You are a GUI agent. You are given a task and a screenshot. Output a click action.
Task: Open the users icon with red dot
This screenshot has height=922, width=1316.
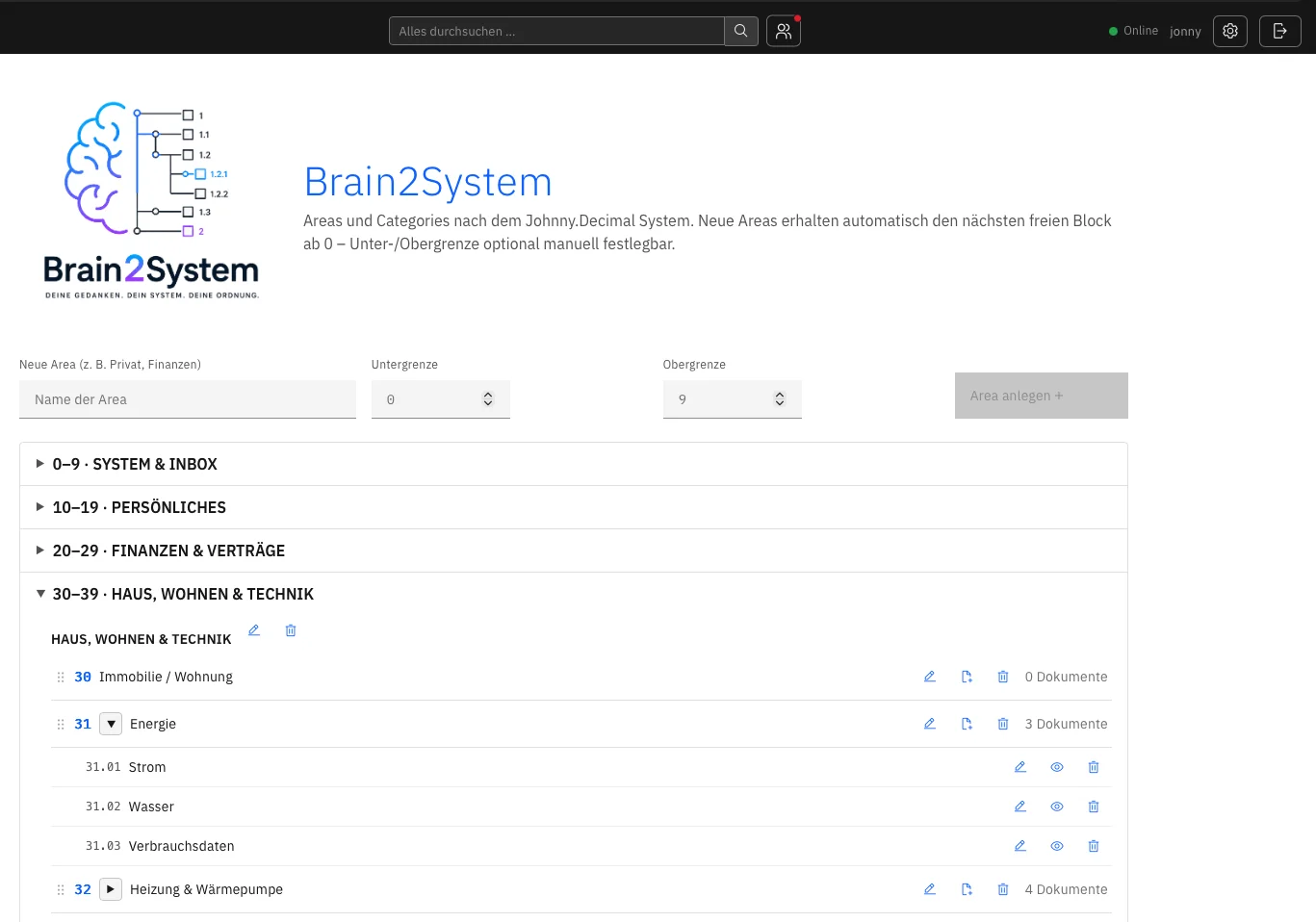pyautogui.click(x=784, y=31)
